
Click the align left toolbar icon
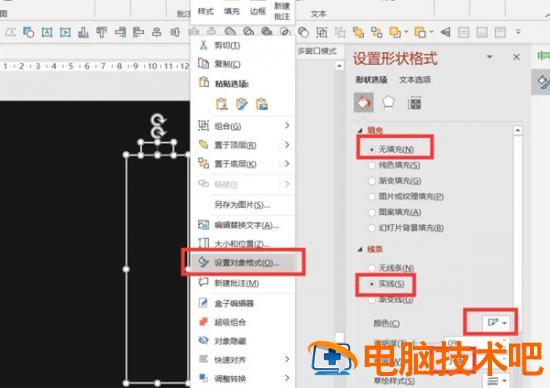pyautogui.click(x=139, y=32)
